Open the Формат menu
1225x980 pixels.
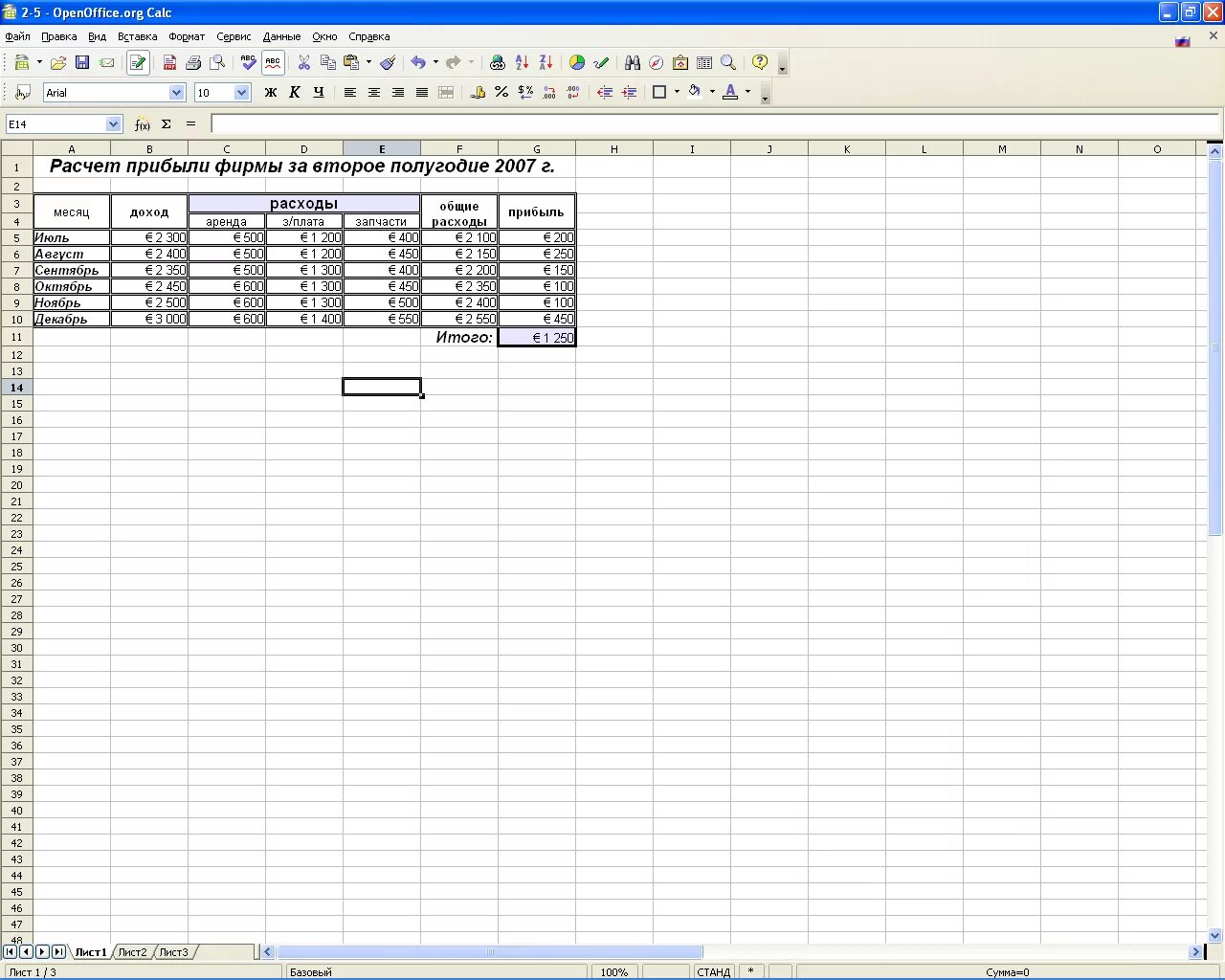click(187, 36)
